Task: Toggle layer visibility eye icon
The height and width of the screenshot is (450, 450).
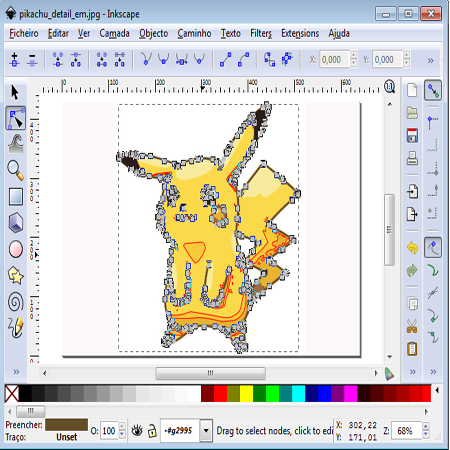Action: pos(137,431)
